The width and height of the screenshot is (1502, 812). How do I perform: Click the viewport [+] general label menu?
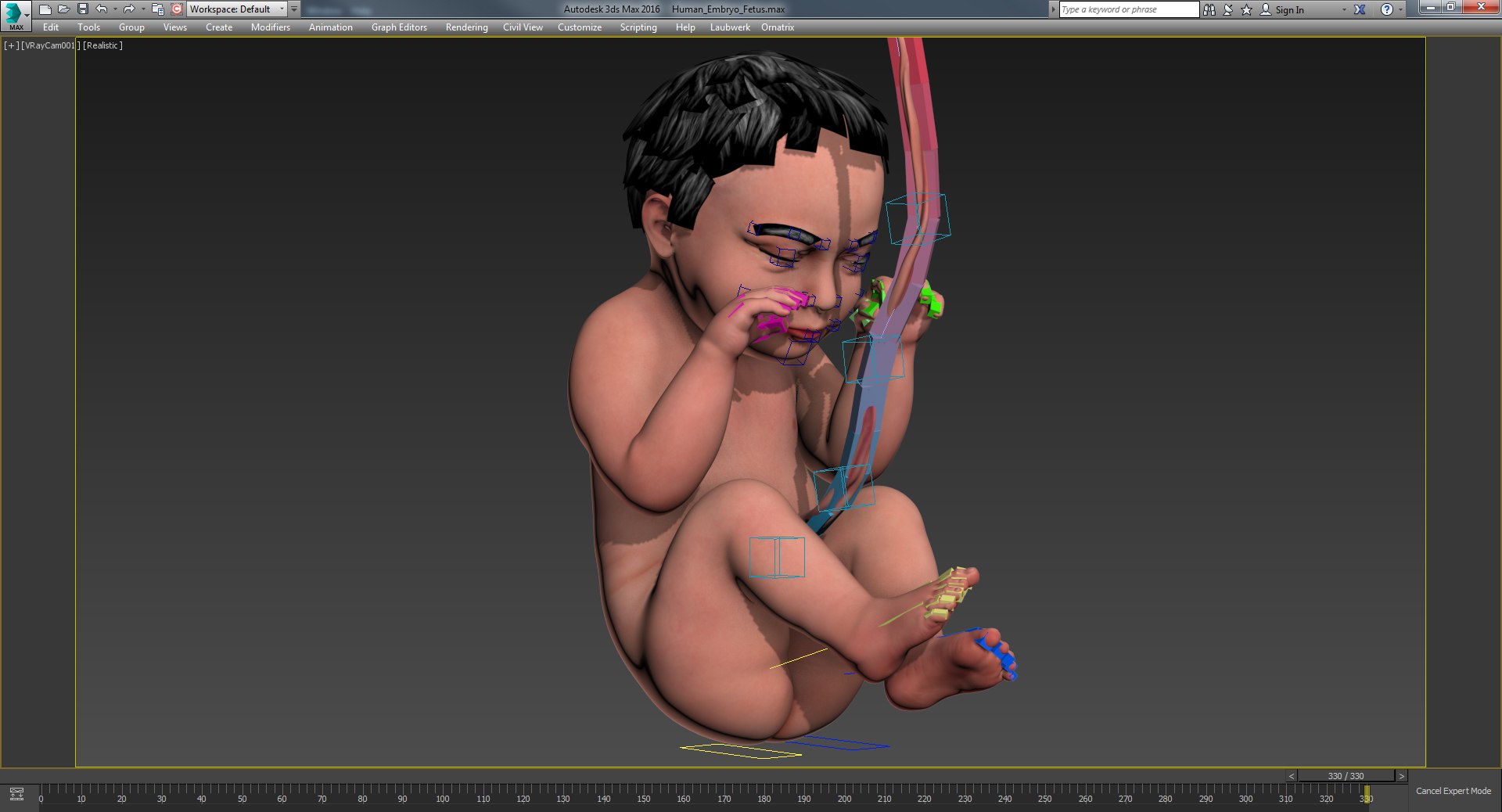pos(12,45)
